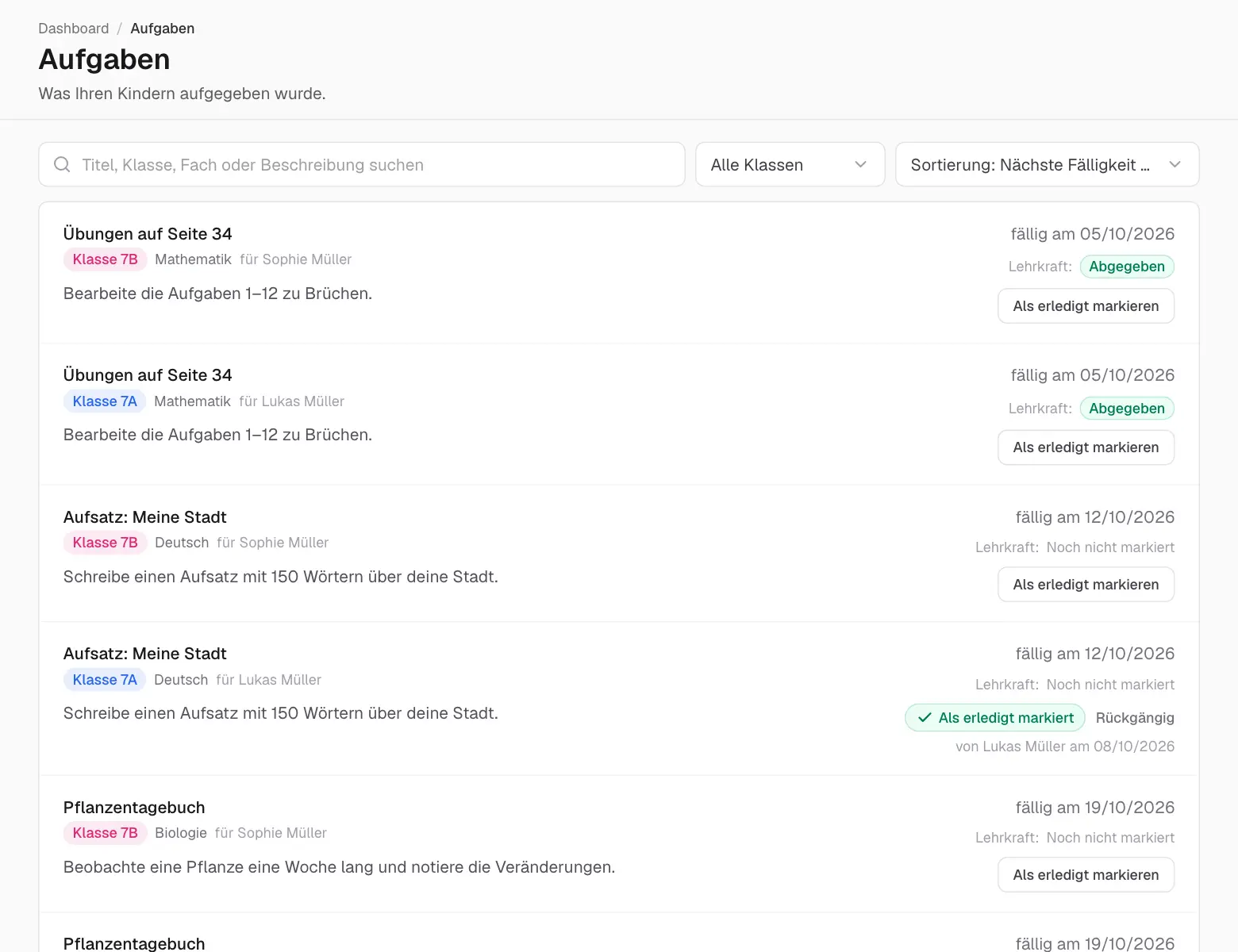Click 'für Sophie Müller' in the Biologie row
Image resolution: width=1238 pixels, height=952 pixels.
[271, 833]
